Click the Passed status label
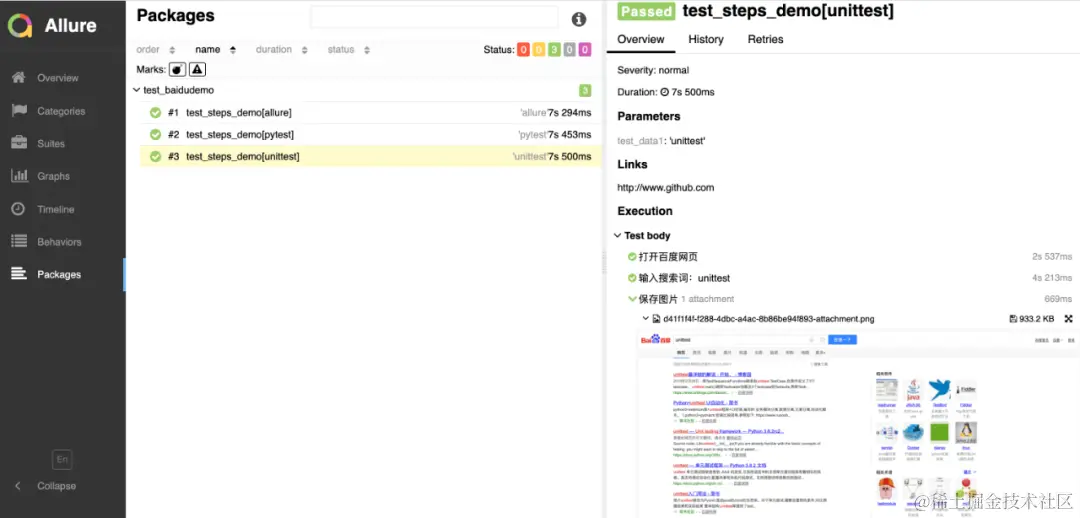 click(x=646, y=11)
